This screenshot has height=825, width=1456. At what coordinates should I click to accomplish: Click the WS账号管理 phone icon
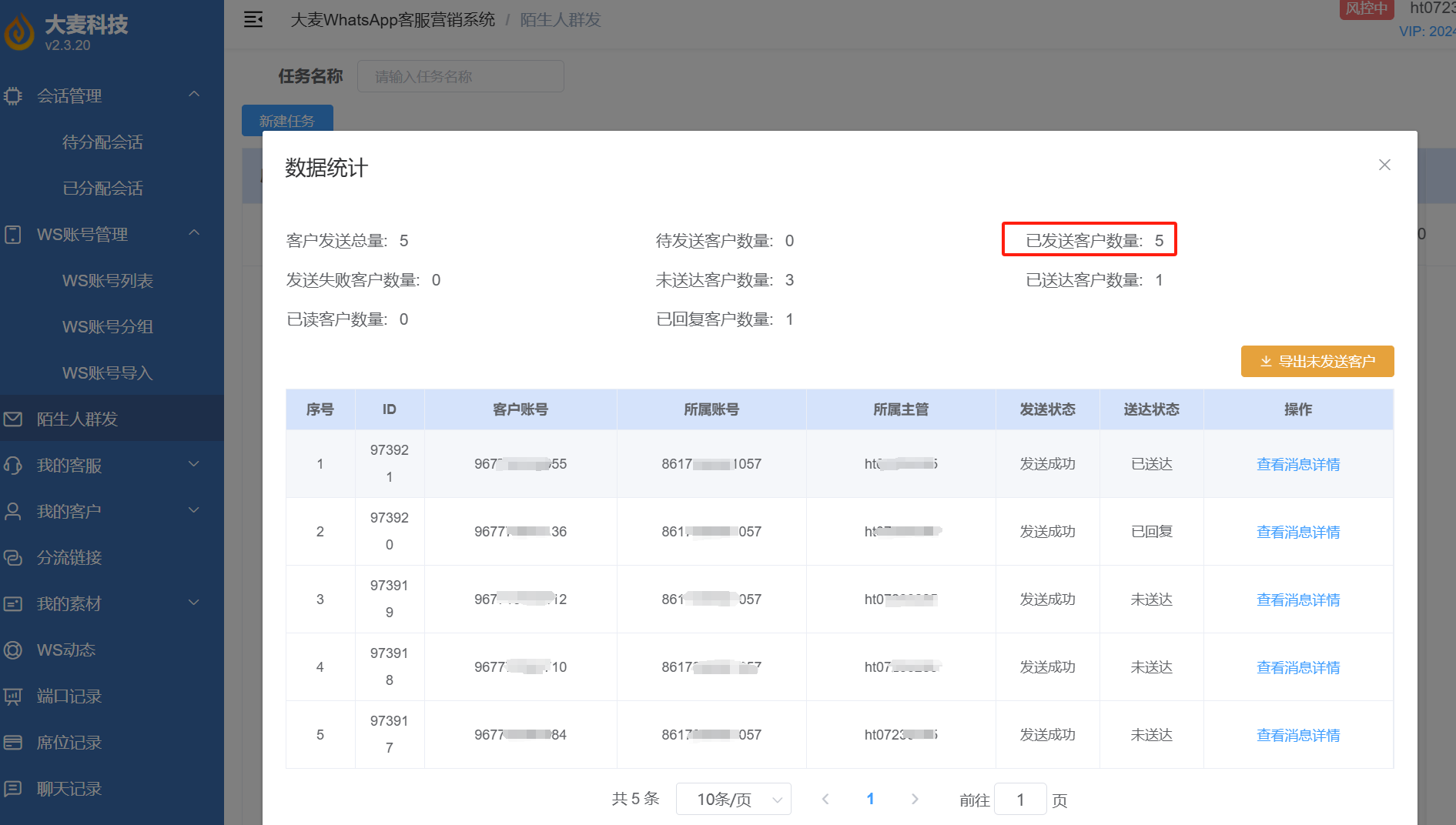coord(13,235)
